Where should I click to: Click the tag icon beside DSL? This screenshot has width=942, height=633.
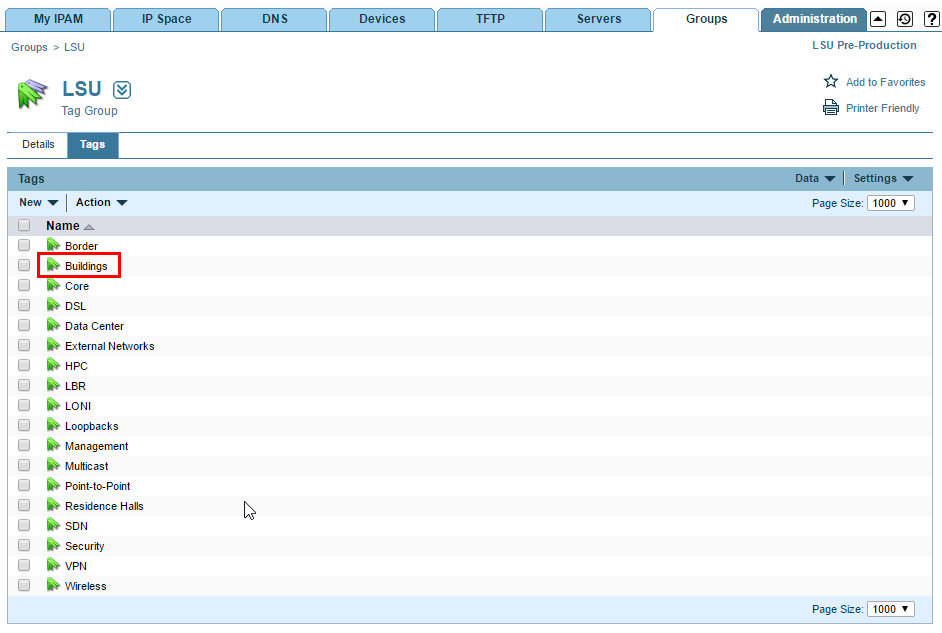53,305
